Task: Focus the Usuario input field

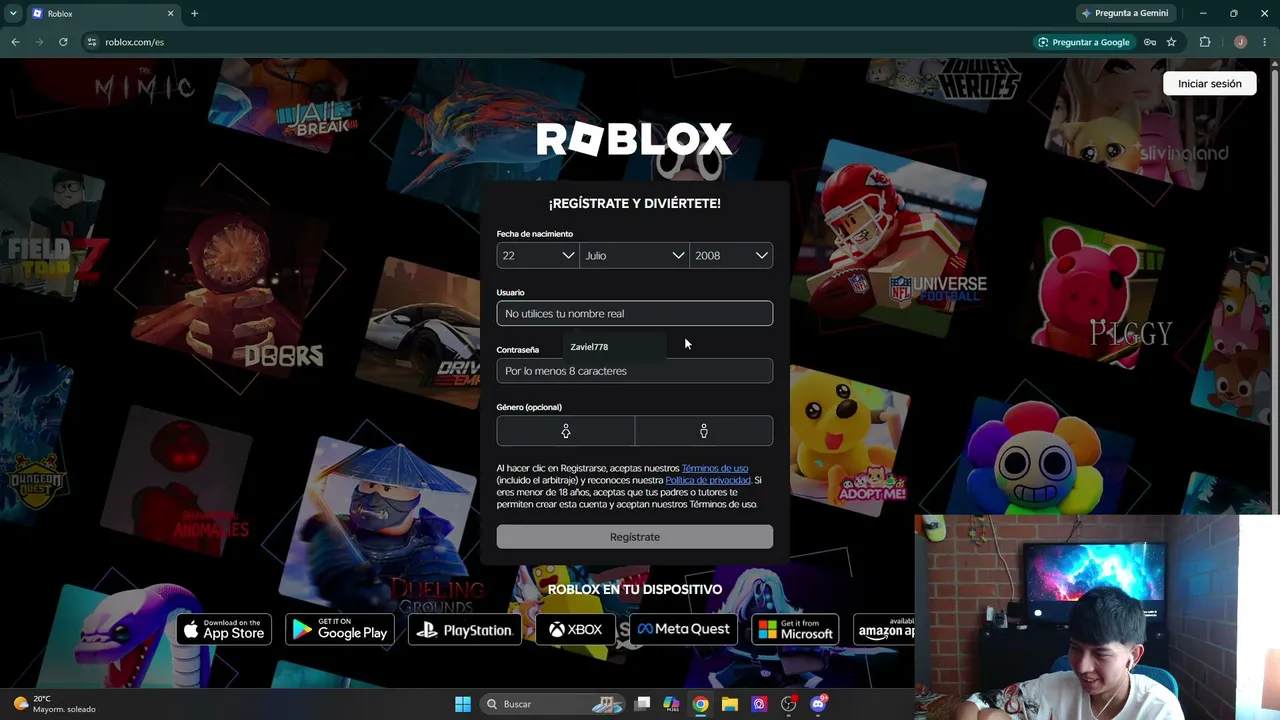Action: [x=635, y=313]
